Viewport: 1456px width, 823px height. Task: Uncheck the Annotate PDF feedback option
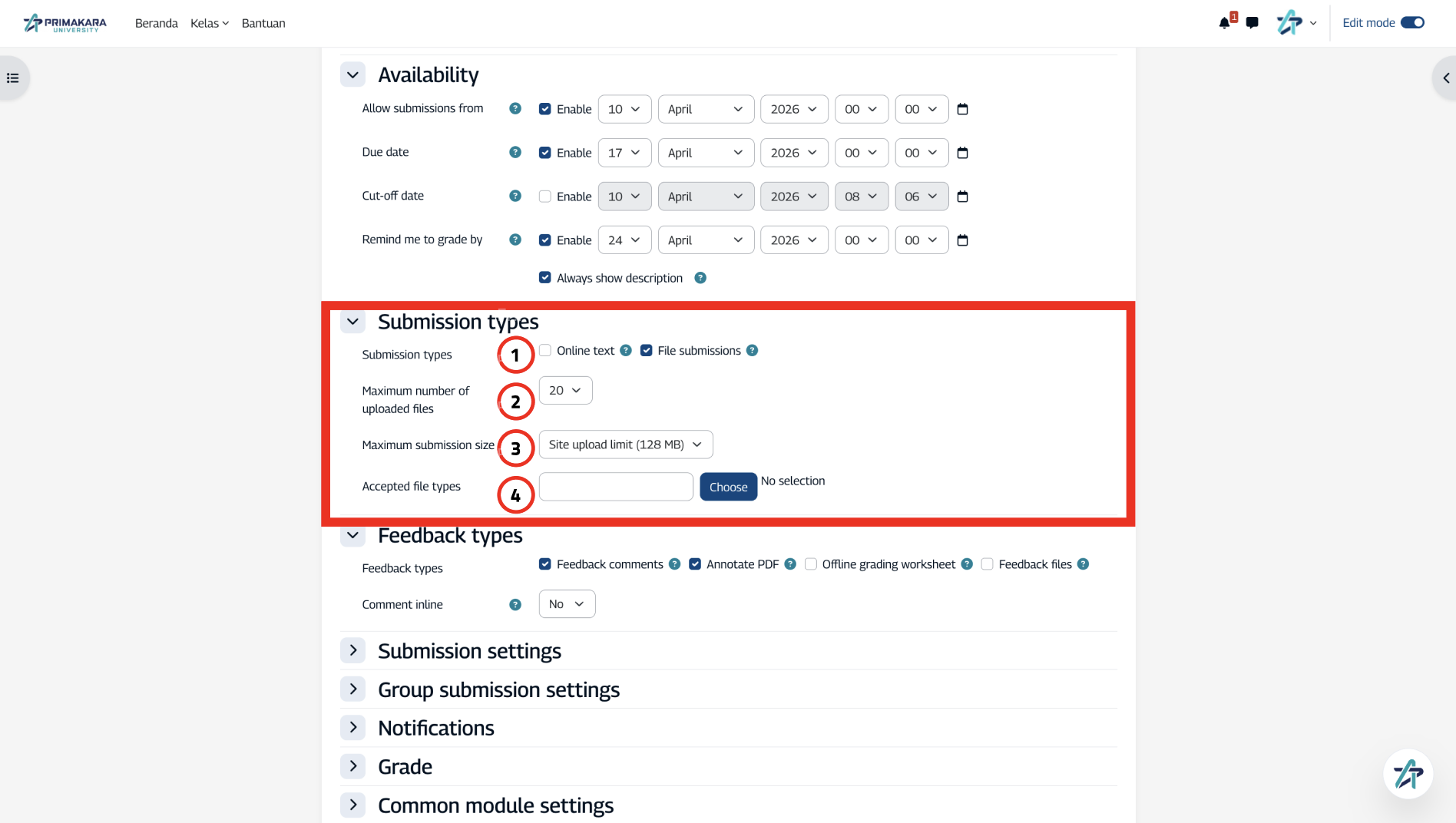click(695, 564)
